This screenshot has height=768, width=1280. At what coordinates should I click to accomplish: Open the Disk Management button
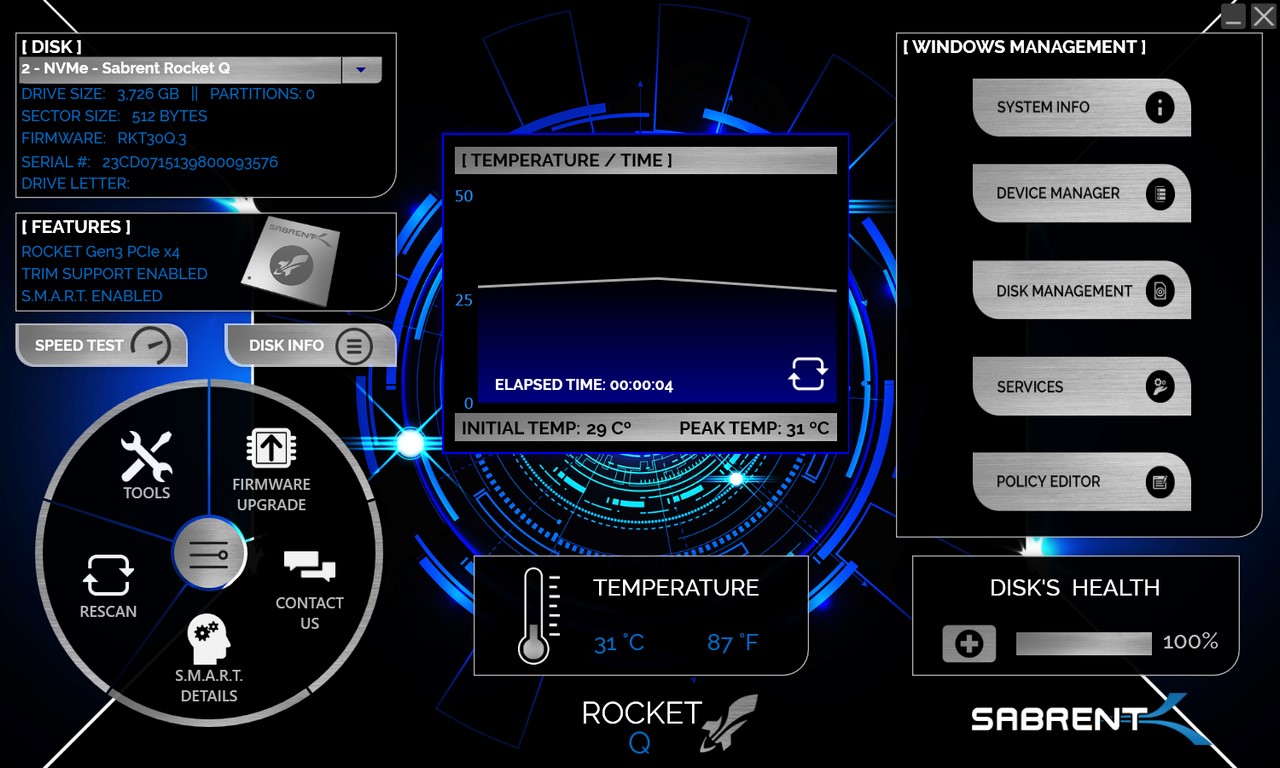[x=1081, y=291]
